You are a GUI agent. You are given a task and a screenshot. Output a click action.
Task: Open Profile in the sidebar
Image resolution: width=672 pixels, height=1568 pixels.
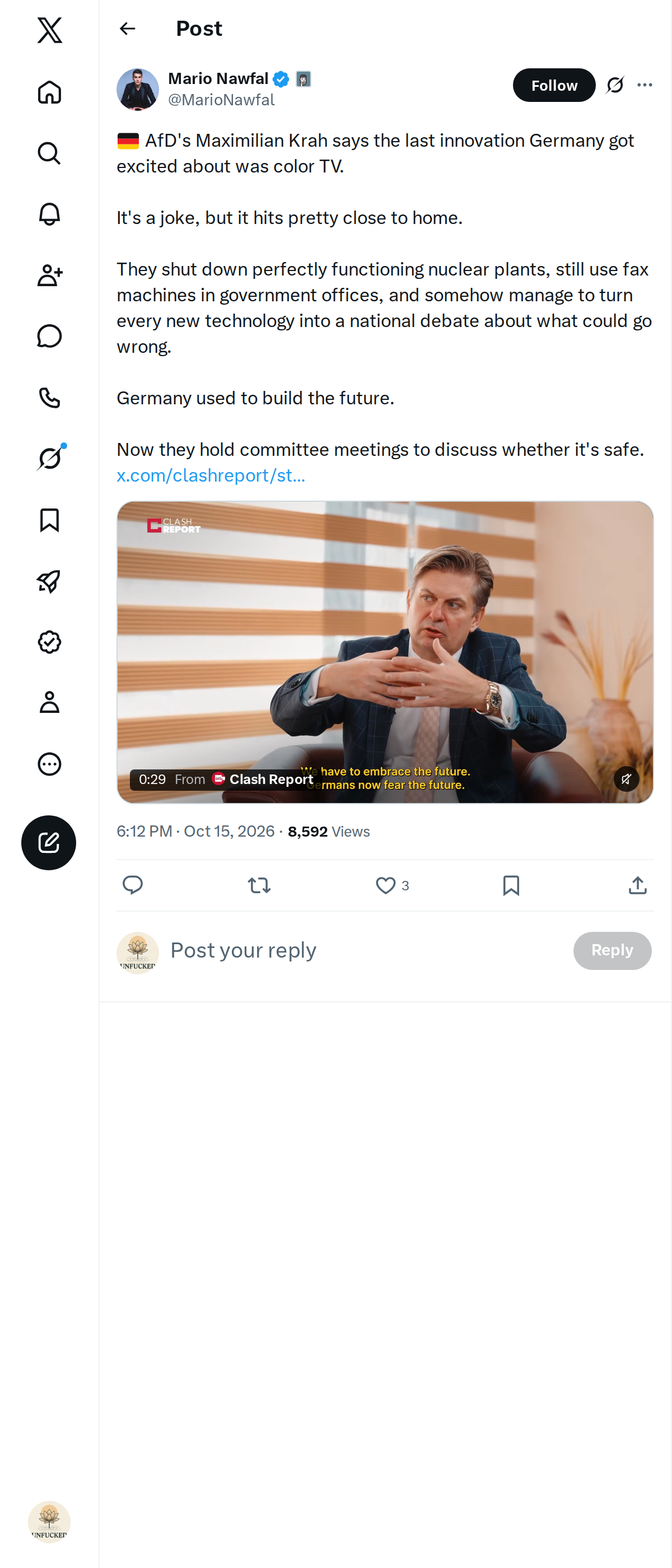(49, 702)
